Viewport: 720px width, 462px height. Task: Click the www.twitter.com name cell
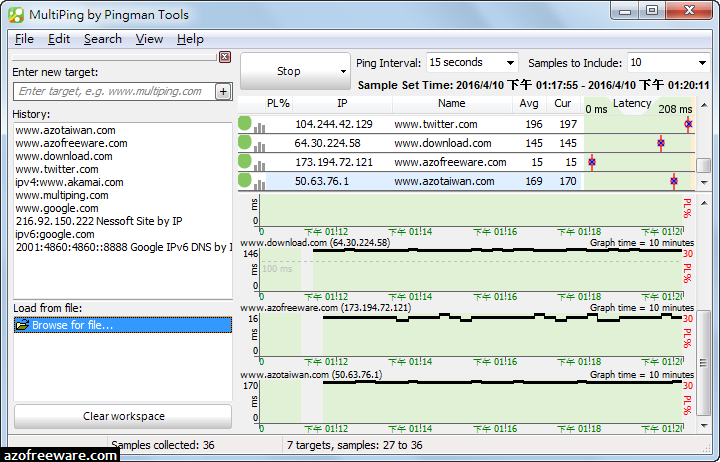click(x=436, y=124)
